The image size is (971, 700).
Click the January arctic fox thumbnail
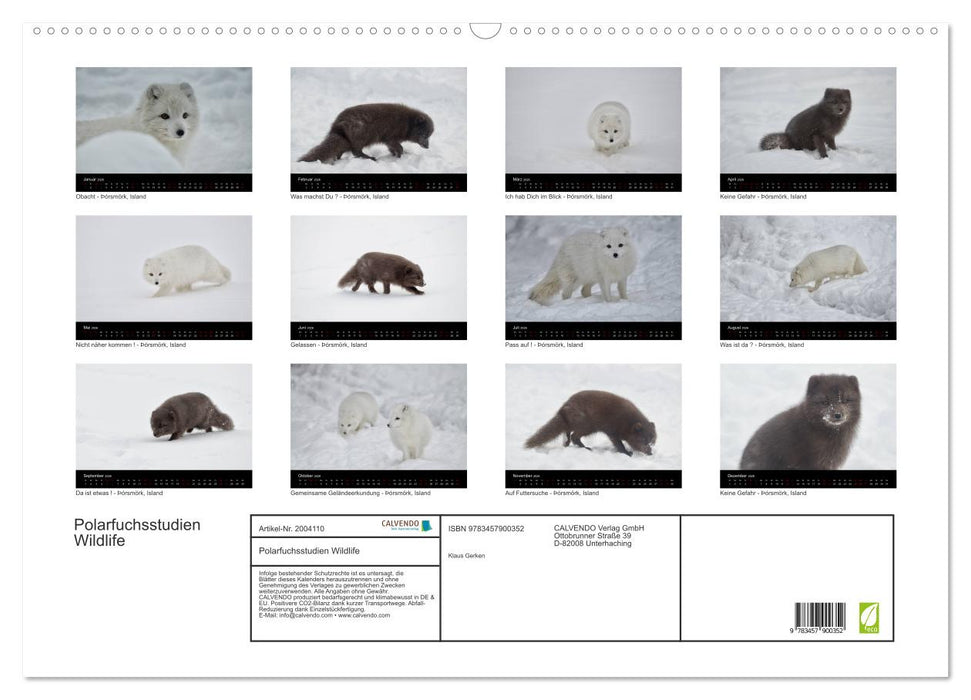point(163,120)
